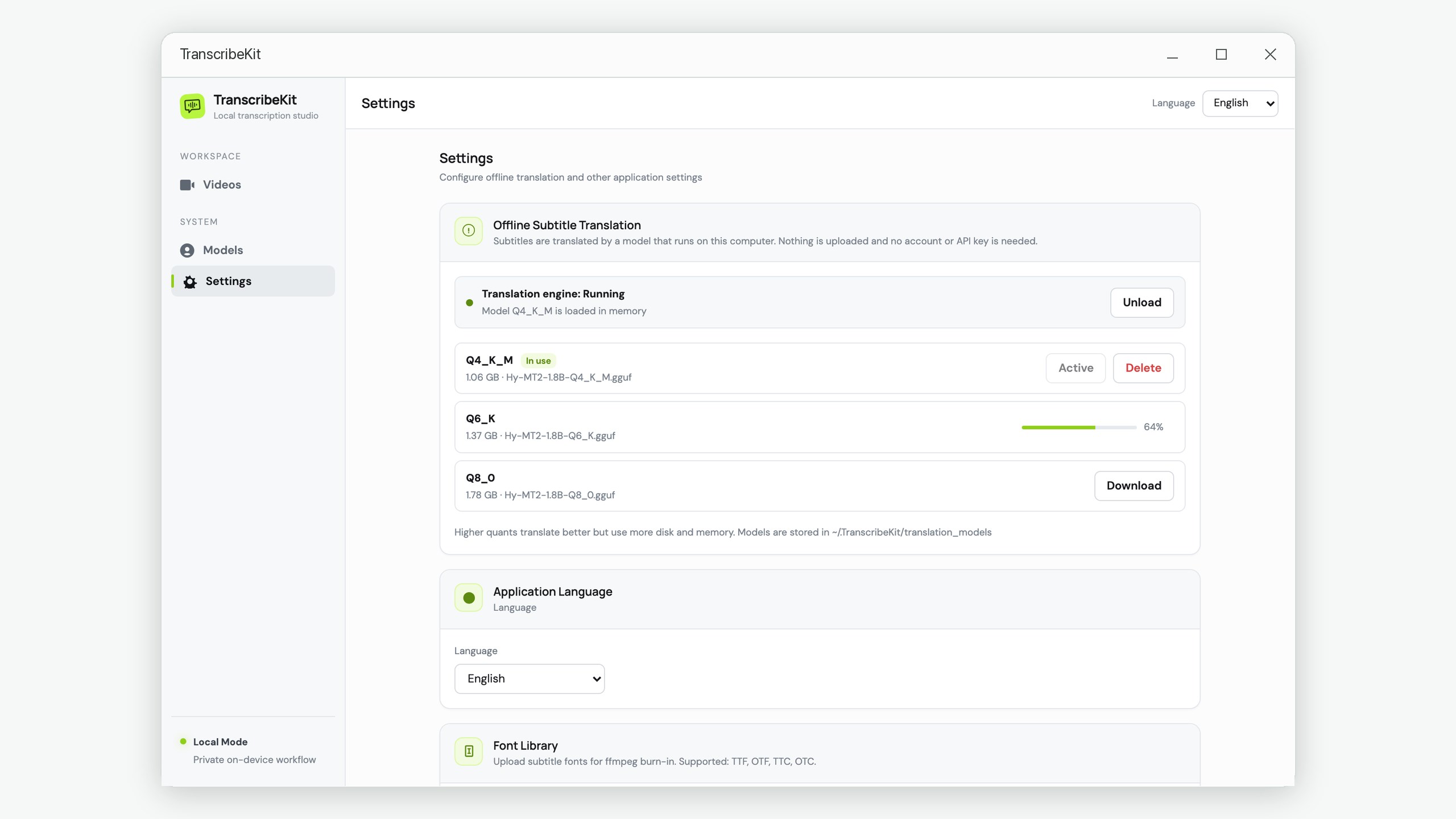Click the Active button for Q4_K_M
The image size is (1456, 819).
pyautogui.click(x=1075, y=368)
